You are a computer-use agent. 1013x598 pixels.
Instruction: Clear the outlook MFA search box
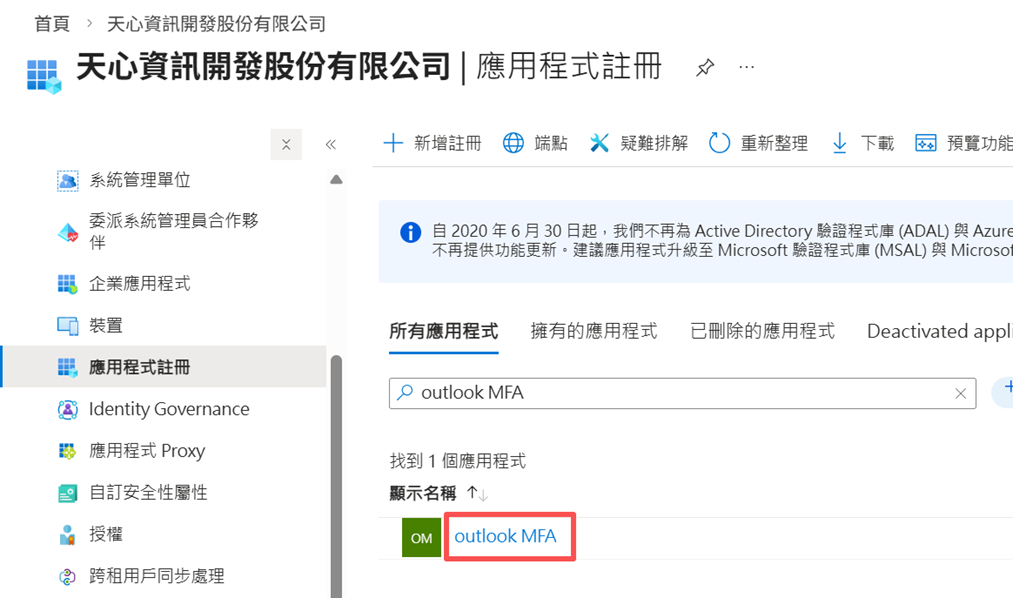pyautogui.click(x=961, y=394)
